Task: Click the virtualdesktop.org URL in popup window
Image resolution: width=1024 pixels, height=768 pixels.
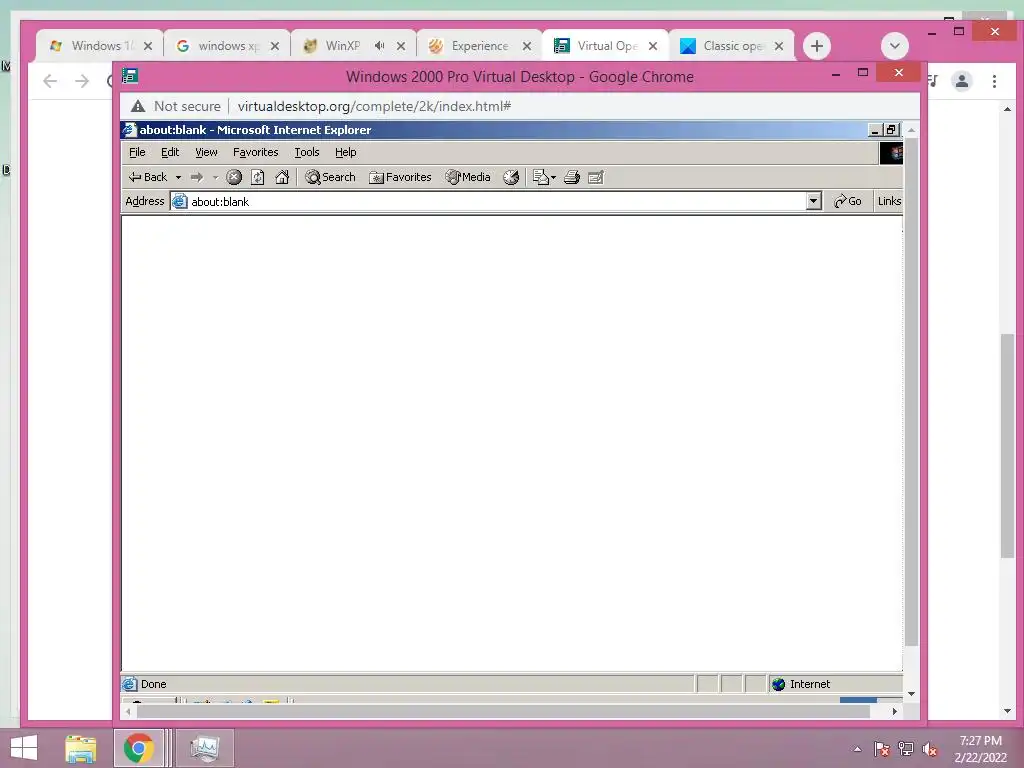Action: pos(374,106)
